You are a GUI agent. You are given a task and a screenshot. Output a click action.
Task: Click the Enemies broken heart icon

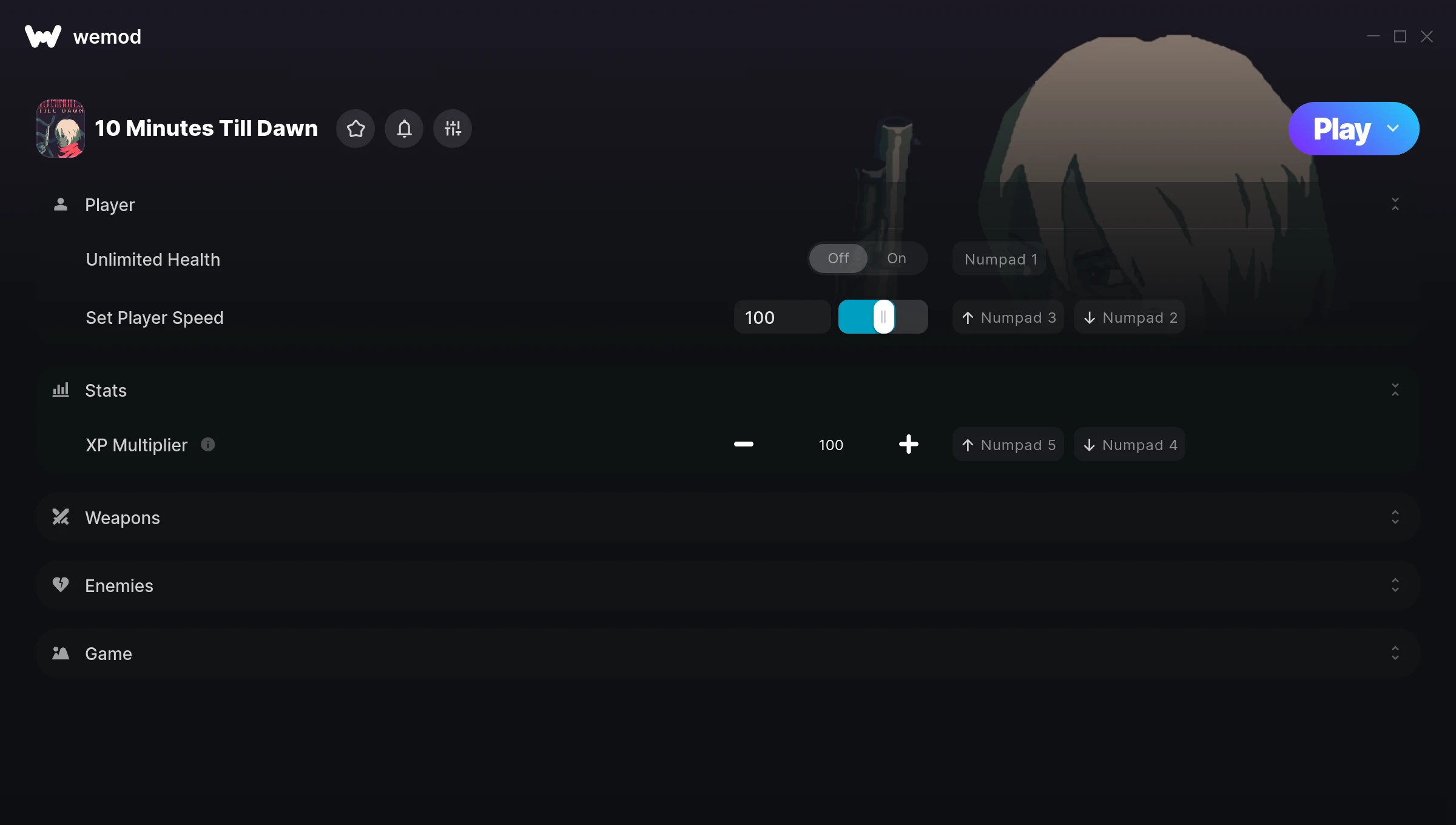coord(61,585)
